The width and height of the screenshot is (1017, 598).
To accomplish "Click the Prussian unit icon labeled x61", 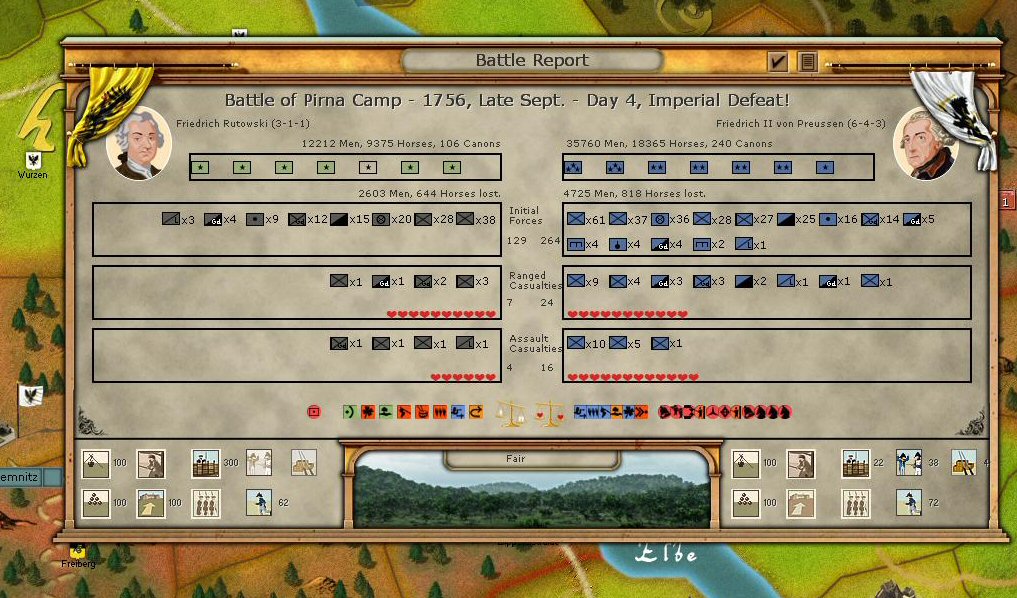I will coord(576,219).
